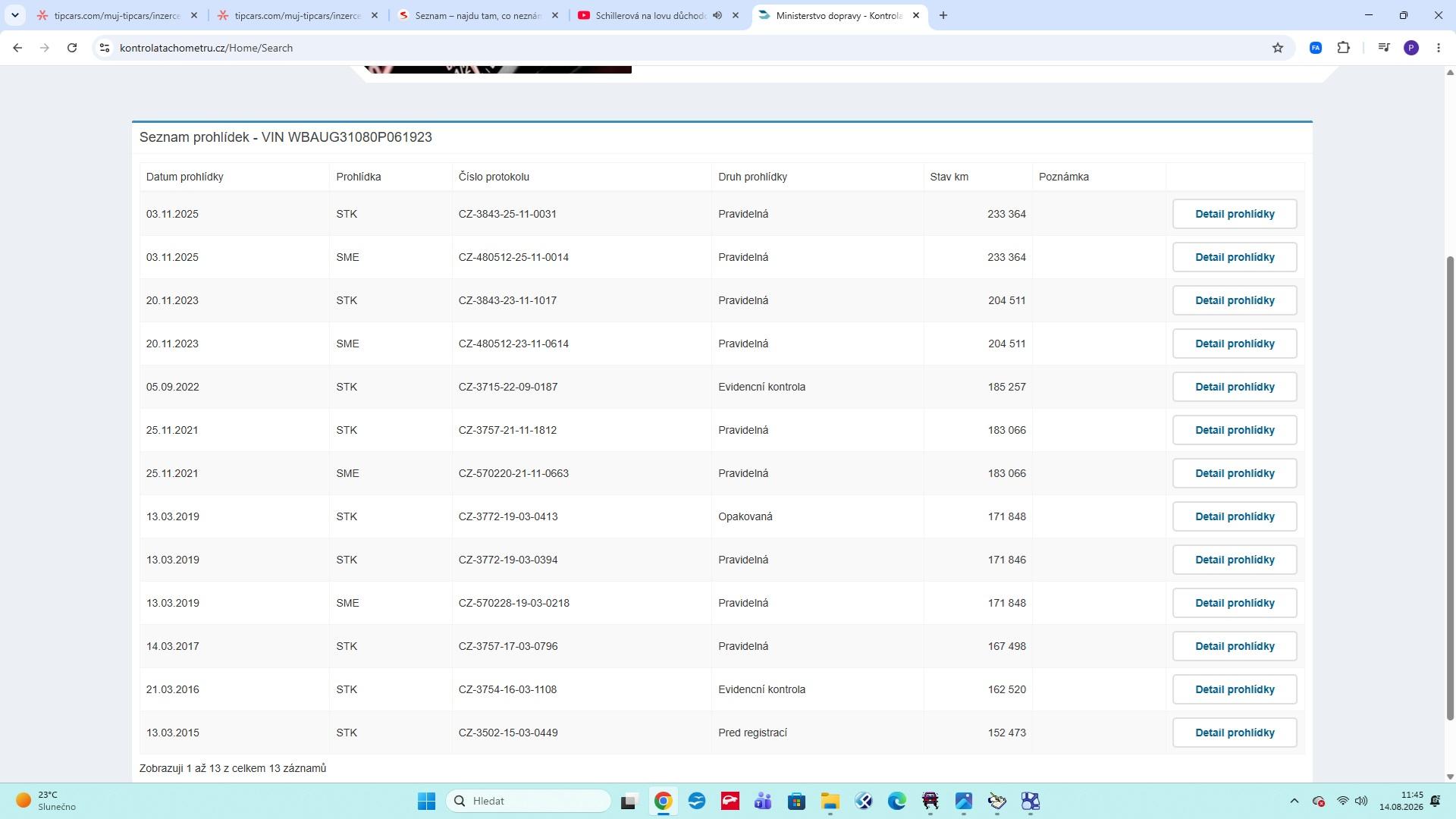Open Detail prohlídky for CZ-480512-25-11-0014
The width and height of the screenshot is (1456, 819).
click(x=1235, y=257)
